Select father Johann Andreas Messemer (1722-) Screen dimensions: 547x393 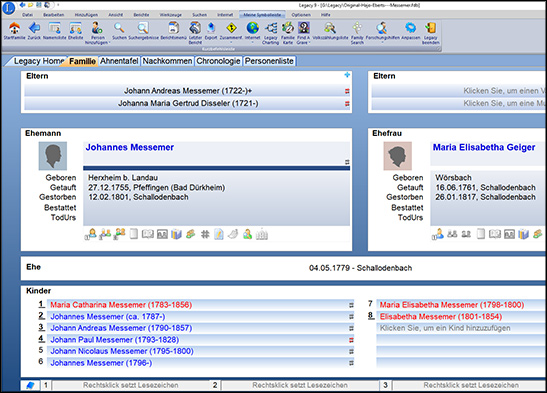188,91
